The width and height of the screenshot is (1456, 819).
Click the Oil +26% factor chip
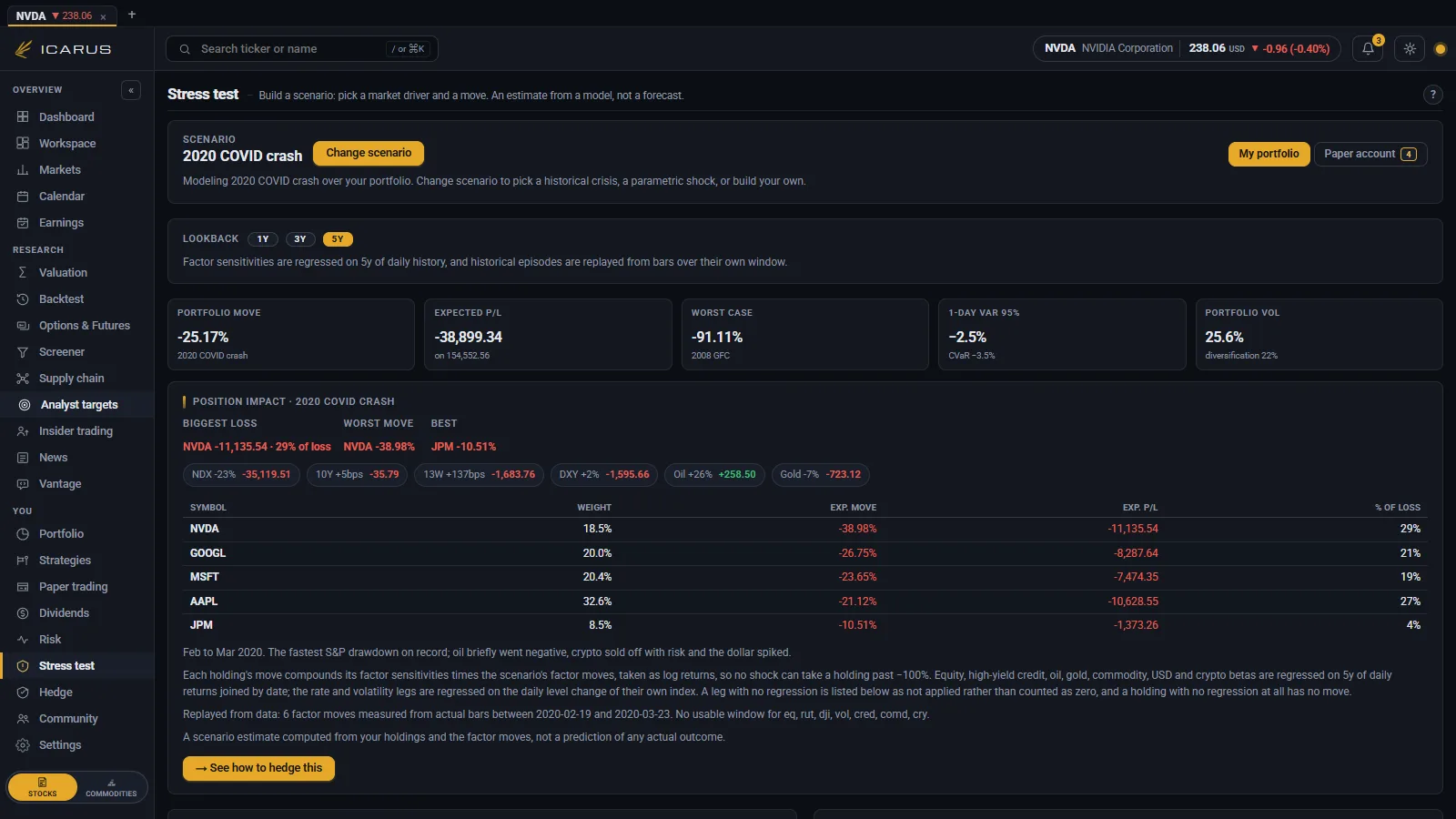tap(714, 474)
